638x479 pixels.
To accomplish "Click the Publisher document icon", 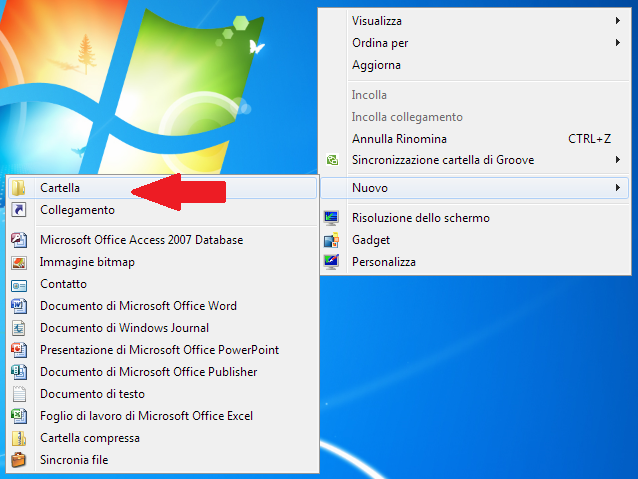I will point(19,372).
